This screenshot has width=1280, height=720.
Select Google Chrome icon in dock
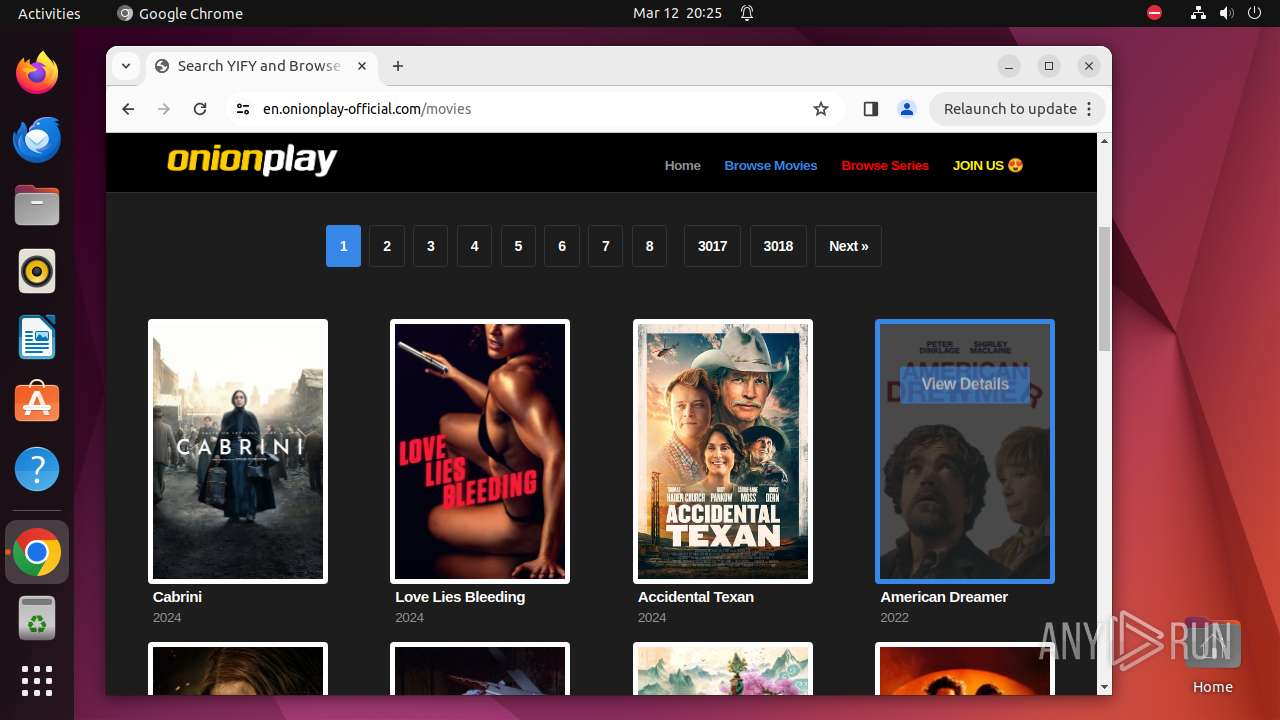click(37, 552)
